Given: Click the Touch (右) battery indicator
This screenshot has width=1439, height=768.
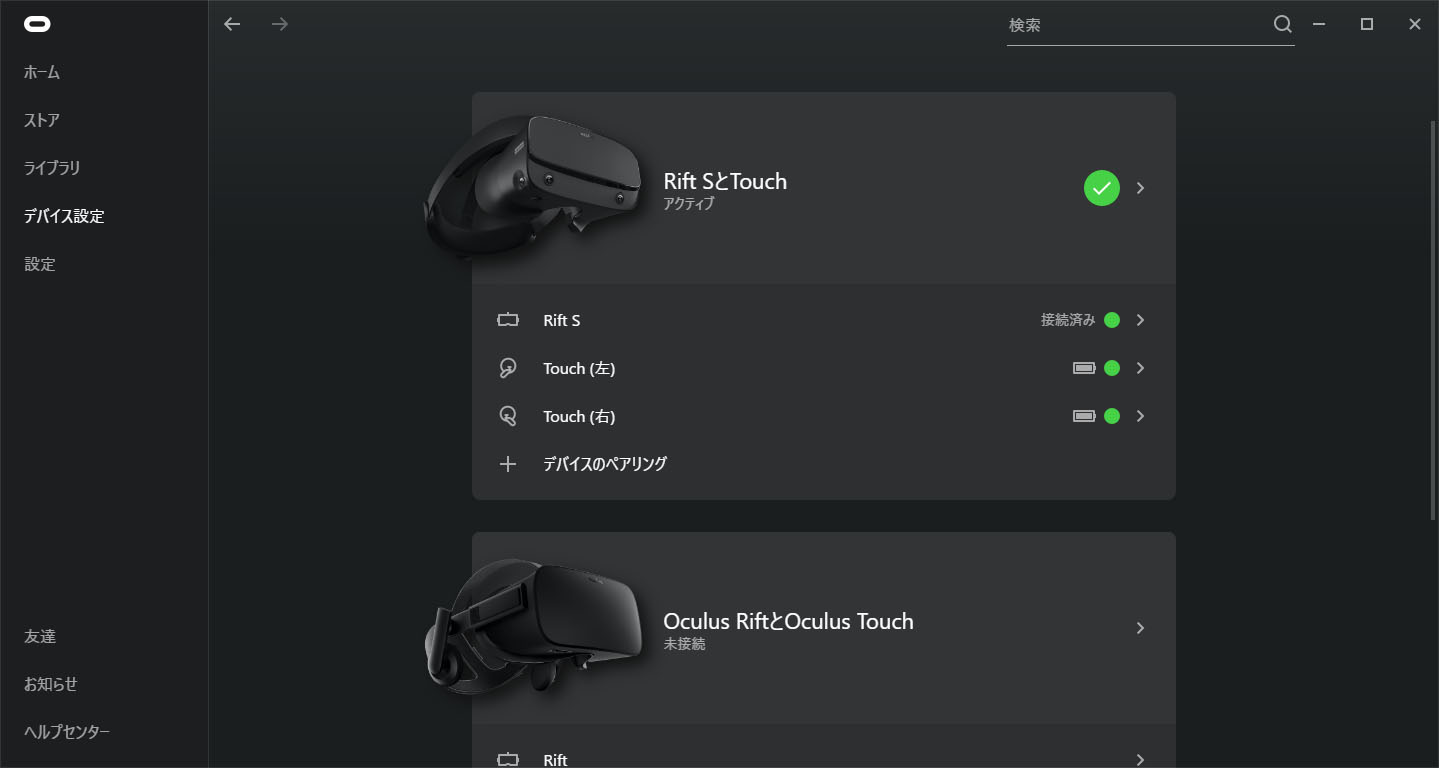Looking at the screenshot, I should (1084, 416).
